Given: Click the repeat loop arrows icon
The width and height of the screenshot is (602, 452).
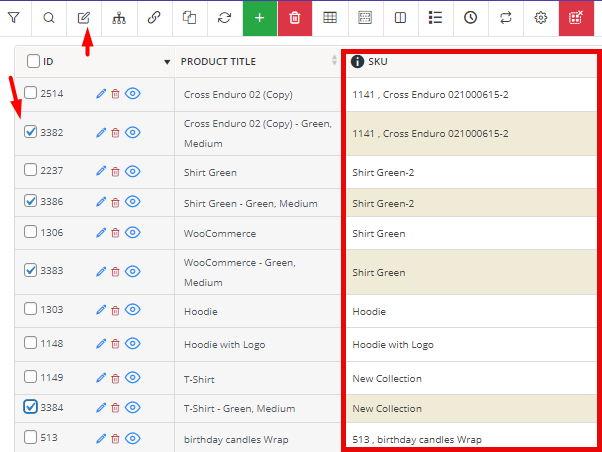Looking at the screenshot, I should tap(506, 18).
